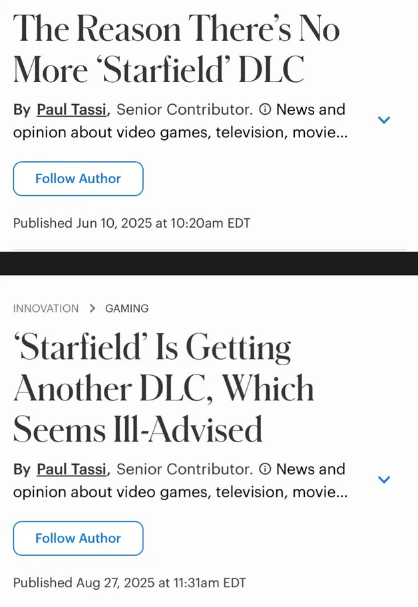Open Paul Tassi link in 'Another DLC' article
Image resolution: width=418 pixels, height=607 pixels.
point(72,469)
